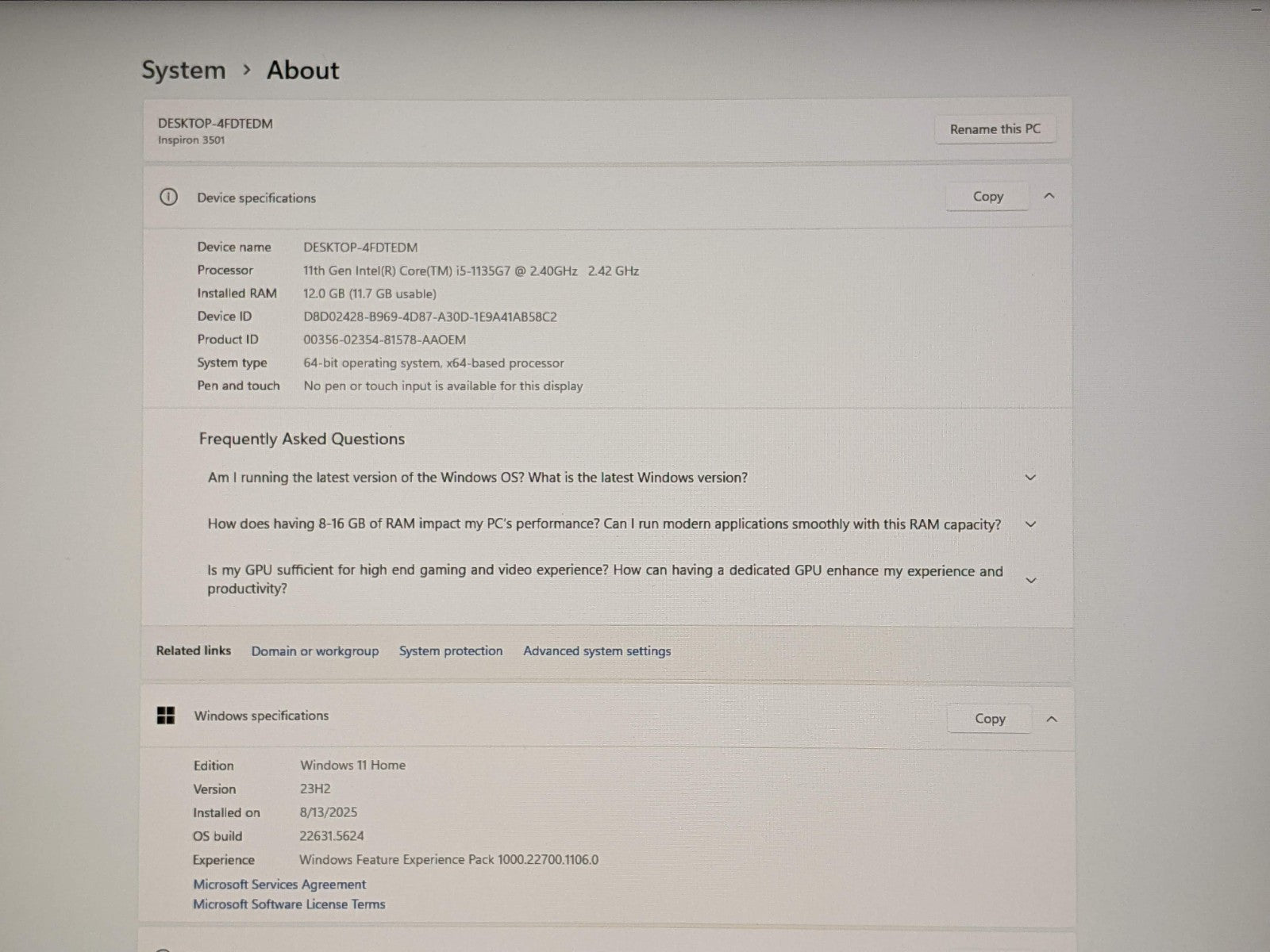
Task: Open the Microsoft Services Agreement link
Action: point(279,884)
